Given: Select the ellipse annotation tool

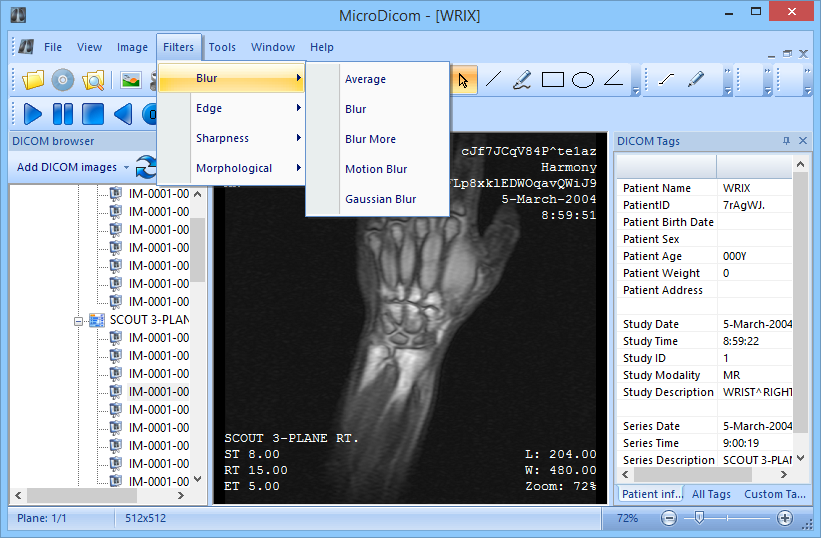Looking at the screenshot, I should (583, 80).
